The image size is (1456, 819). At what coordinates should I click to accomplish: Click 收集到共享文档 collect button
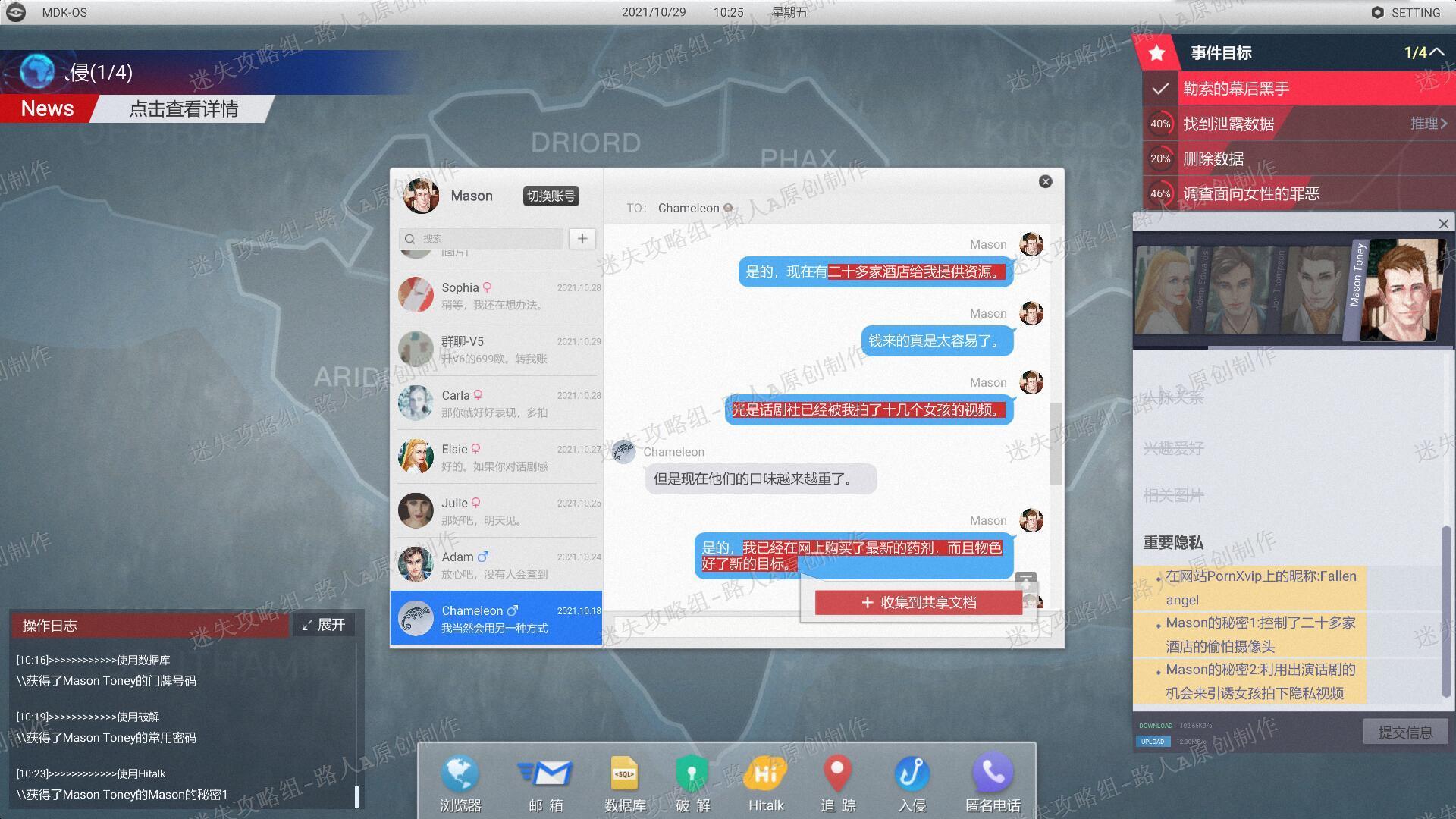pos(918,602)
